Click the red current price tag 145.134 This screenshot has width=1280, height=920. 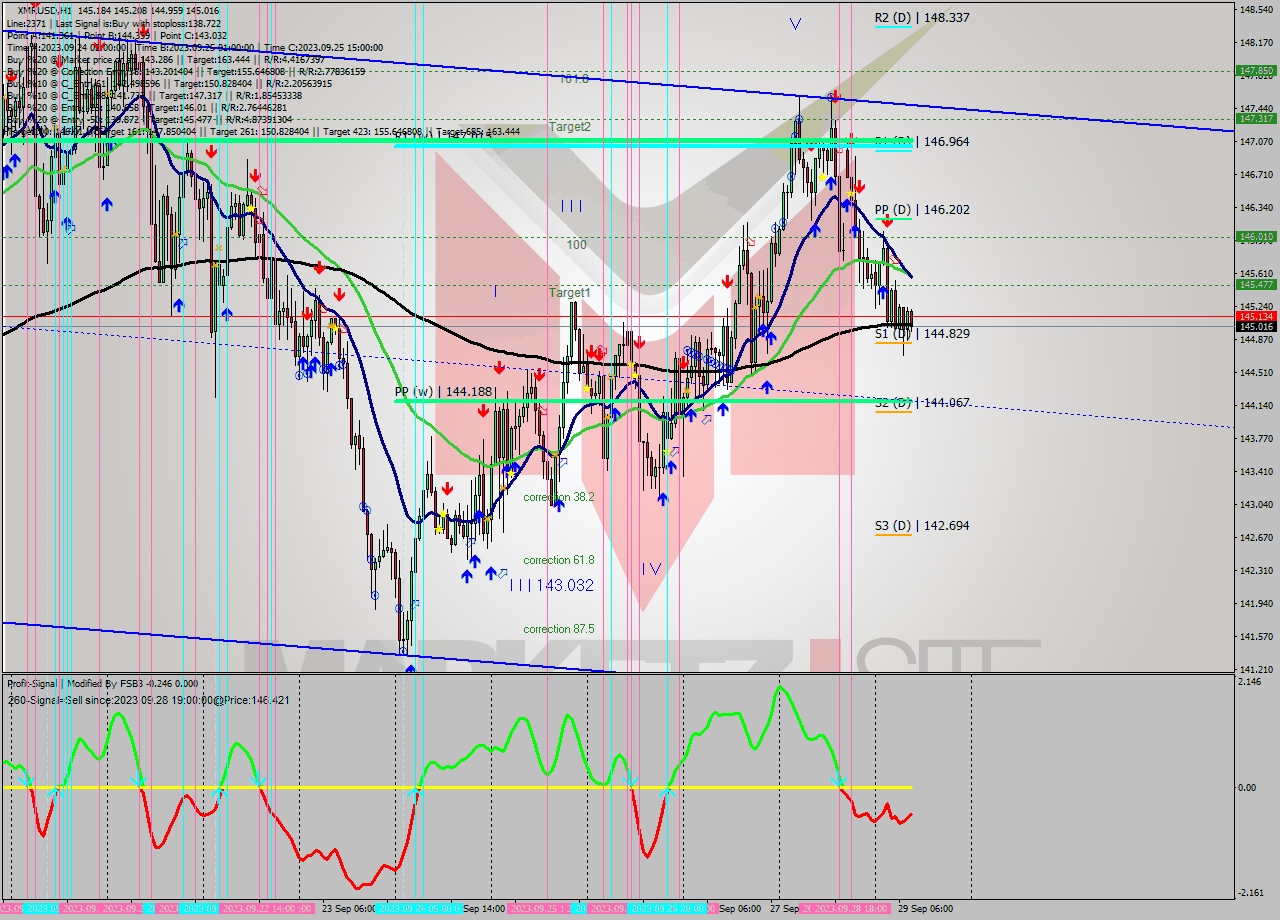coord(1256,316)
